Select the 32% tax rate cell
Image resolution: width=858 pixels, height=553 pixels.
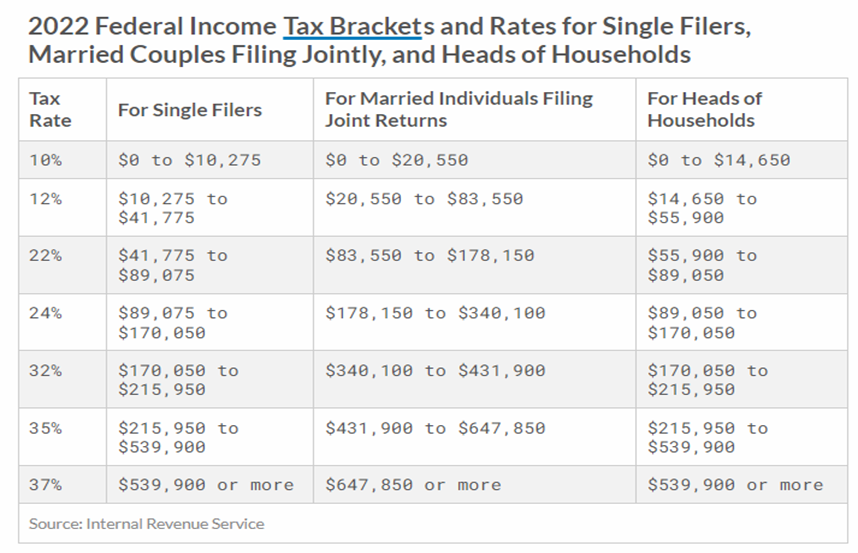[45, 370]
